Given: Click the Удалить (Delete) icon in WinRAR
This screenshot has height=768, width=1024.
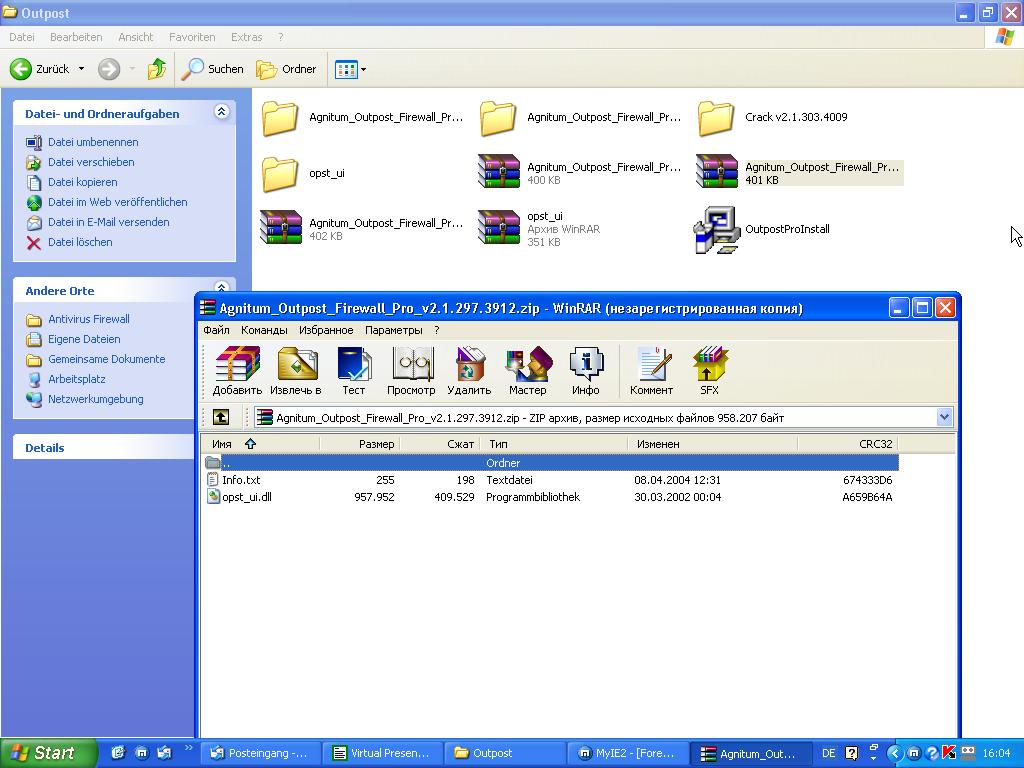Looking at the screenshot, I should coord(469,371).
